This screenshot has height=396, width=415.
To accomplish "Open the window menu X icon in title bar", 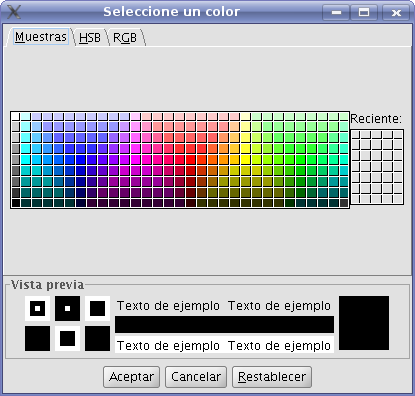I will [x=13, y=12].
